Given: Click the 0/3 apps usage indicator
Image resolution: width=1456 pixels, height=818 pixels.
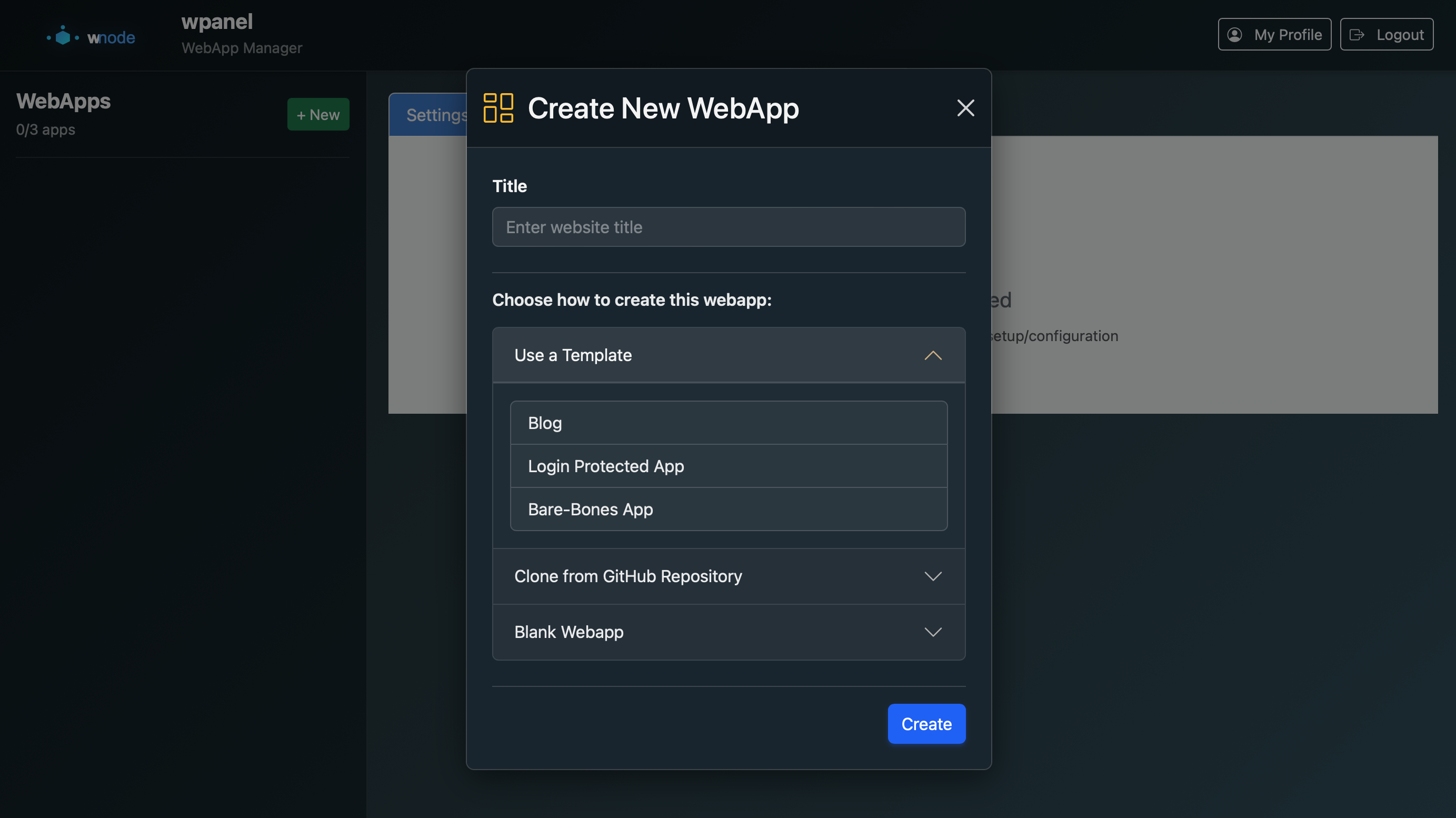Looking at the screenshot, I should [x=45, y=129].
